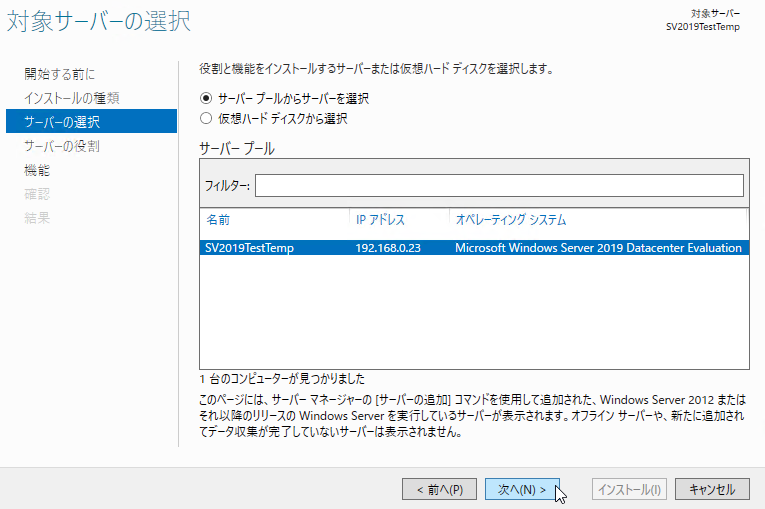Viewport: 765px width, 509px height.
Task: Click the キャンセル button
Action: click(x=712, y=489)
